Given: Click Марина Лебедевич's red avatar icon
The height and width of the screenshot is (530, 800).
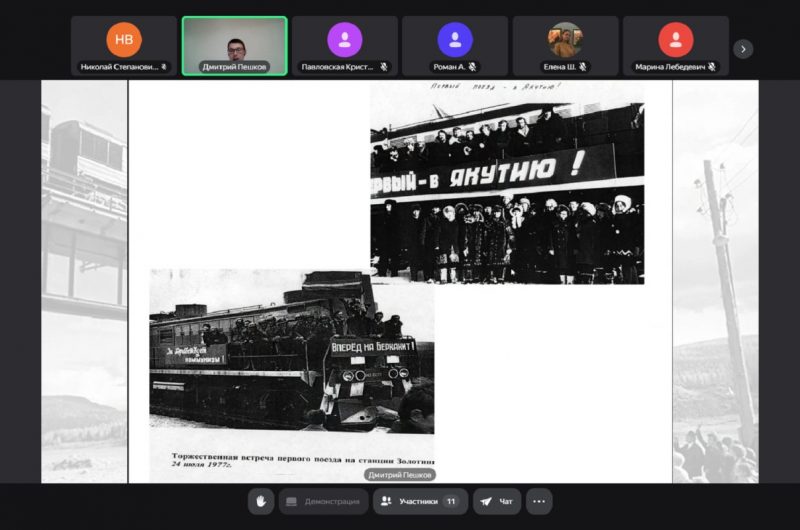Looking at the screenshot, I should click(x=676, y=39).
